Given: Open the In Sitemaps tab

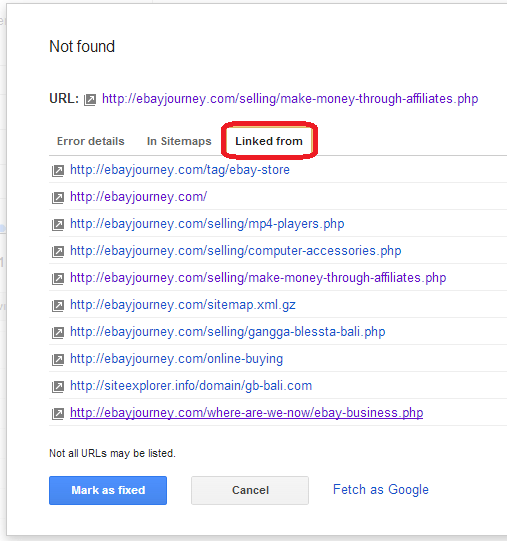Looking at the screenshot, I should coord(179,141).
